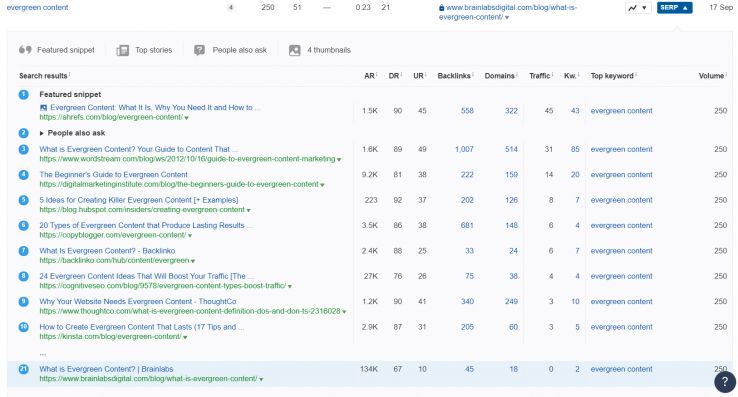Open the copyblogger URL dropdown arrow
Viewport: 738px width, 397px height.
(190, 235)
